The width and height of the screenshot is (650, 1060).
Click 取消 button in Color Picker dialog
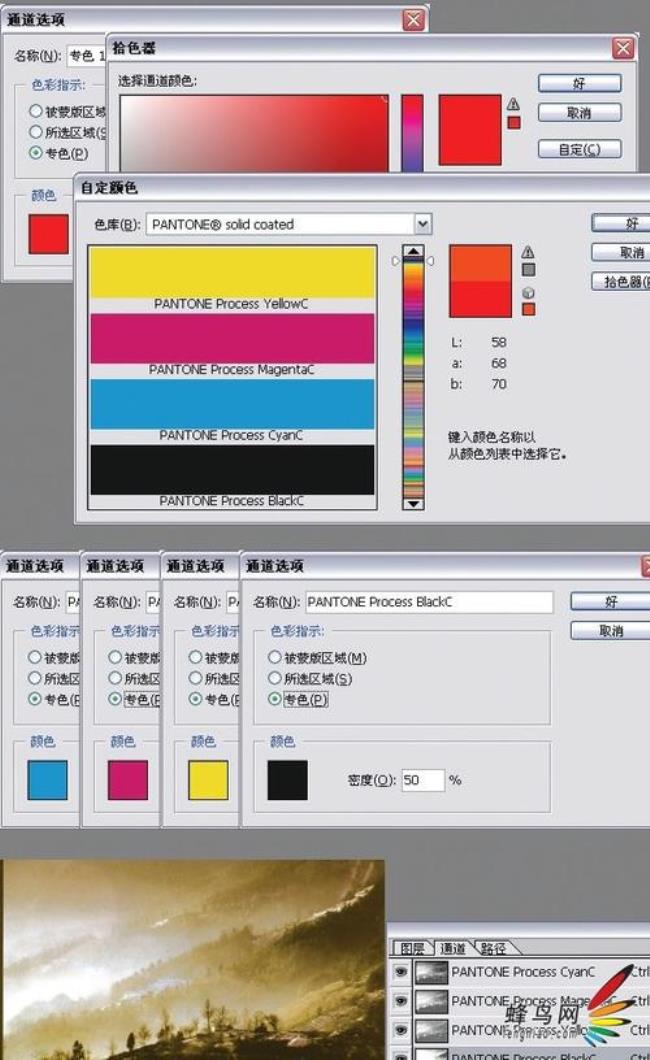pos(579,113)
